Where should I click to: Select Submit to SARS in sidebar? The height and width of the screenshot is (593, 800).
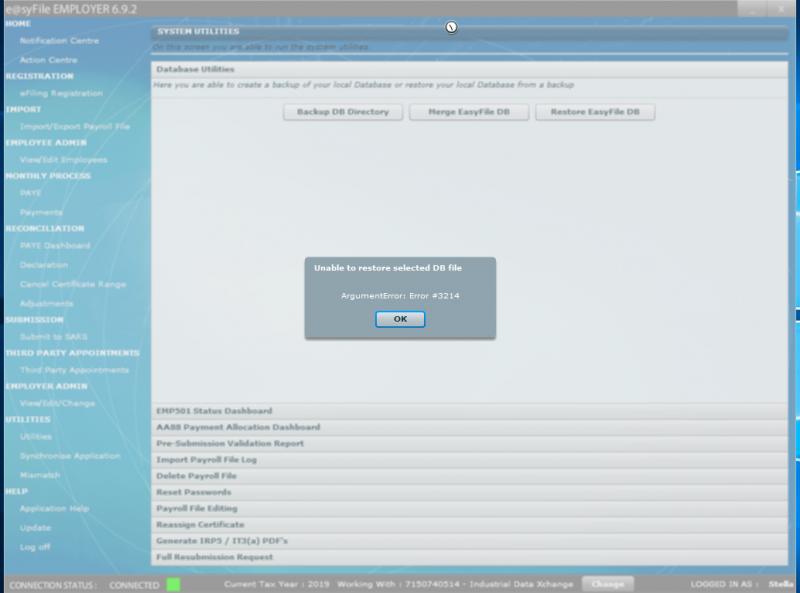[x=54, y=336]
